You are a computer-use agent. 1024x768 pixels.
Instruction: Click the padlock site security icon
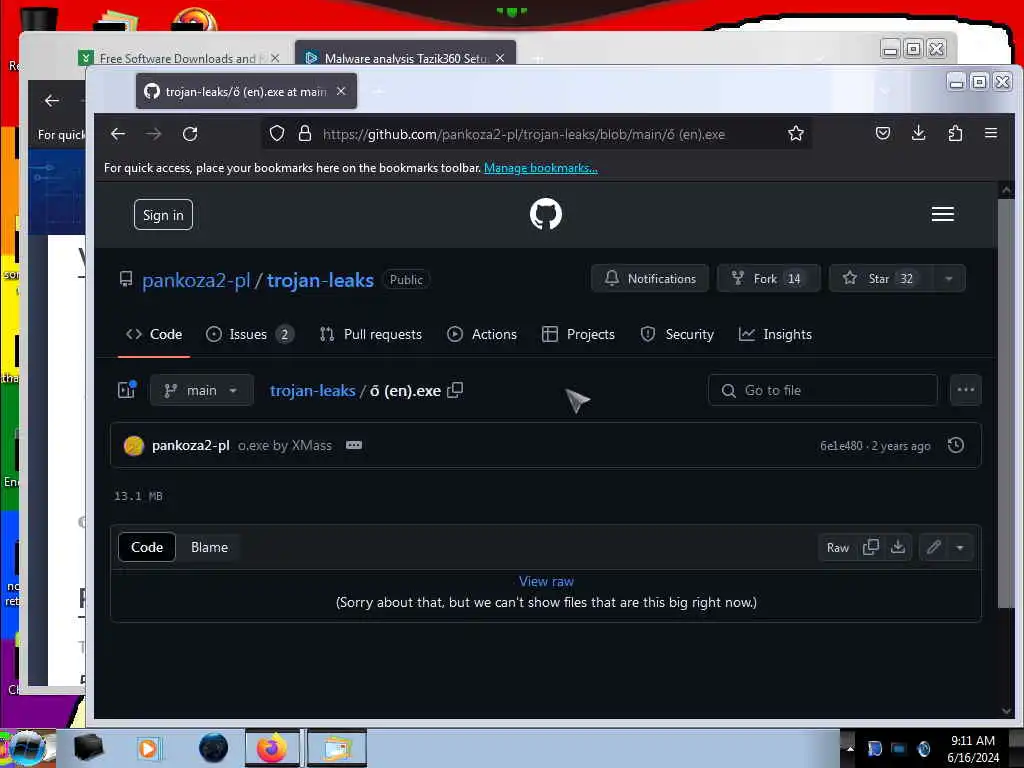tap(305, 134)
